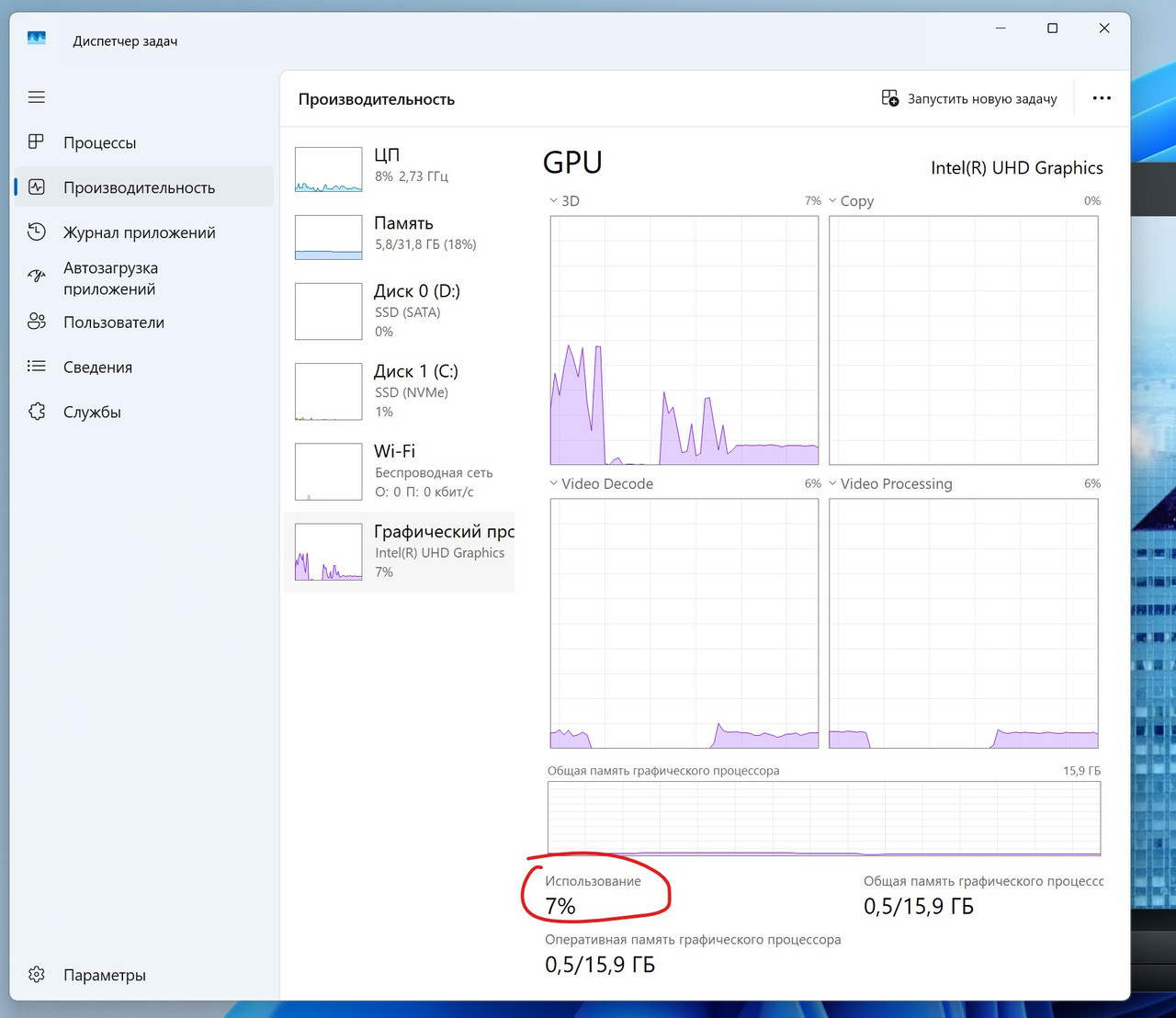Click the Video Decode usage graph
Viewport: 1176px width, 1018px height.
click(x=684, y=624)
